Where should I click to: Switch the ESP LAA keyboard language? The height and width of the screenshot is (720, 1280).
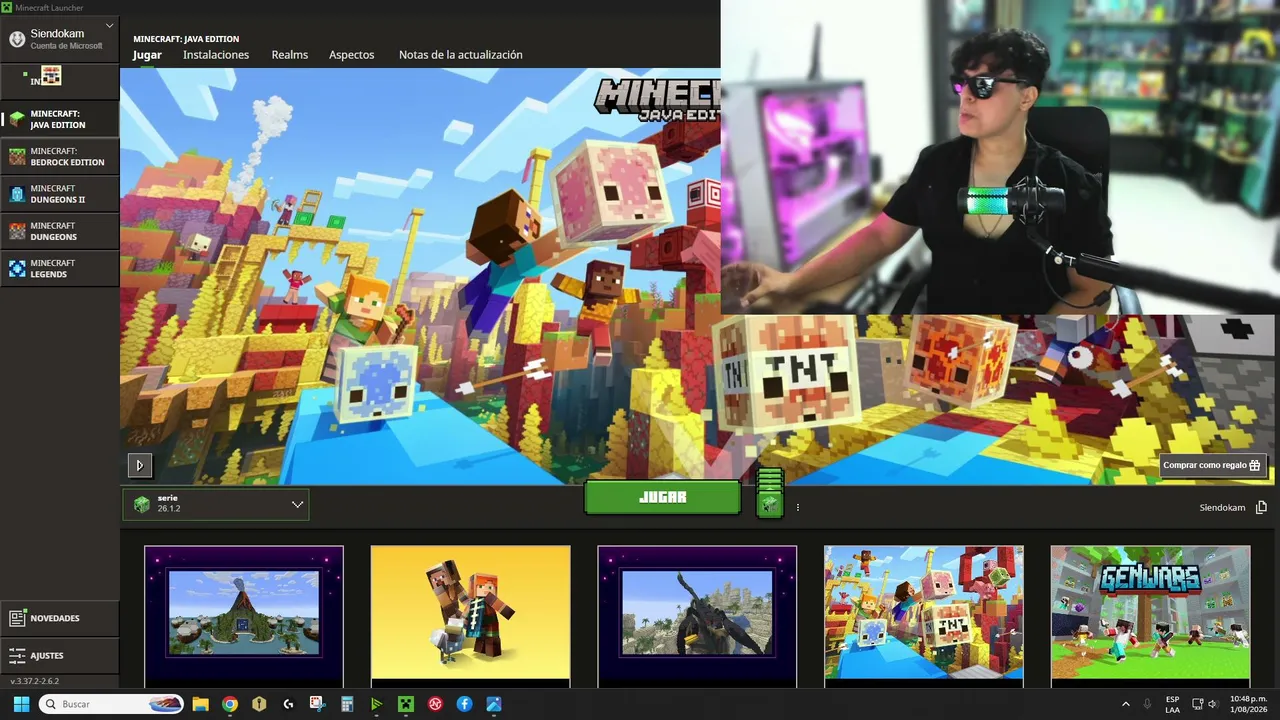(x=1172, y=704)
